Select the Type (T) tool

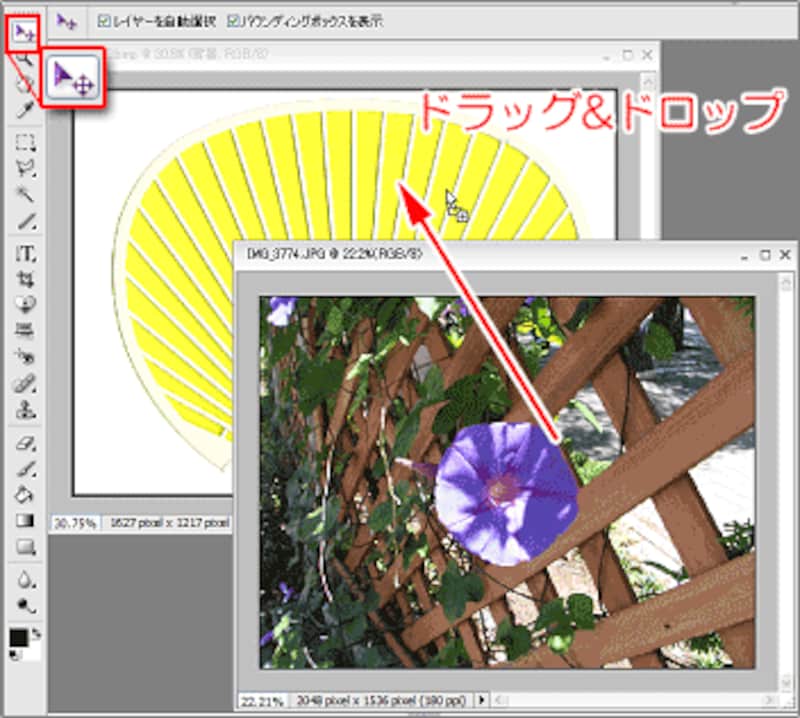pos(25,254)
